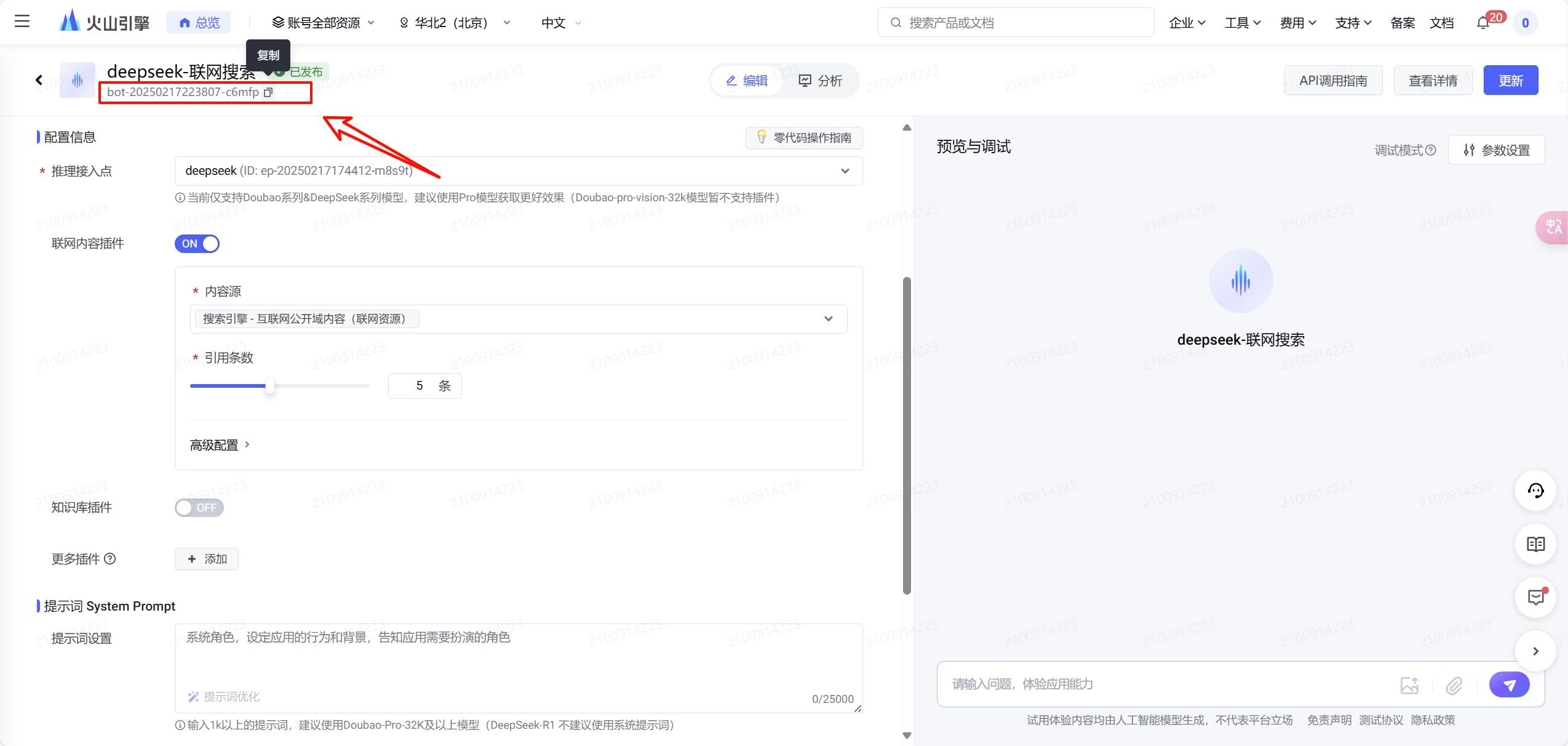The width and height of the screenshot is (1568, 746).
Task: Click the upload image icon in chat input
Action: click(1409, 685)
